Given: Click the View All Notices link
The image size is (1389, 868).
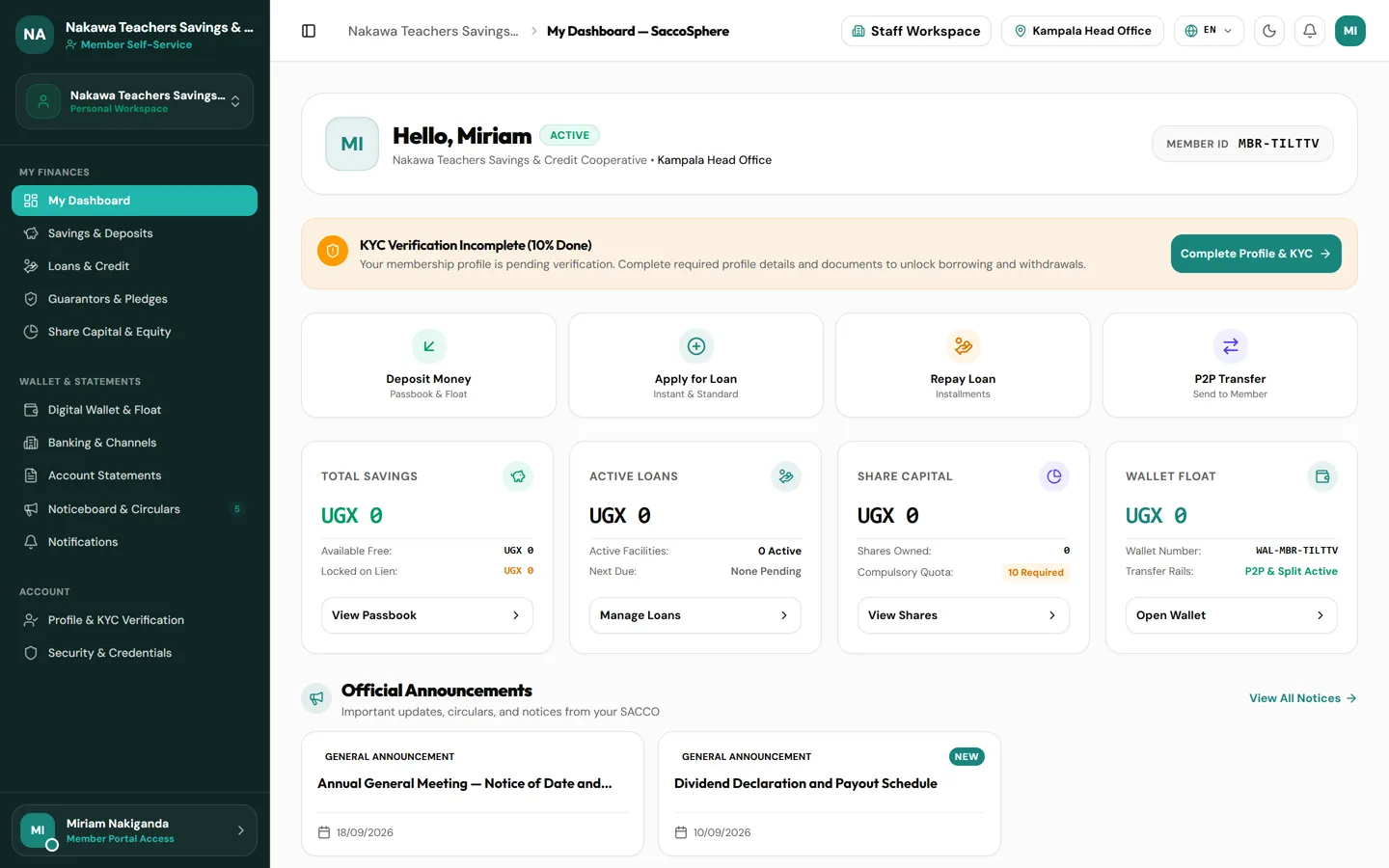Looking at the screenshot, I should click(1302, 698).
